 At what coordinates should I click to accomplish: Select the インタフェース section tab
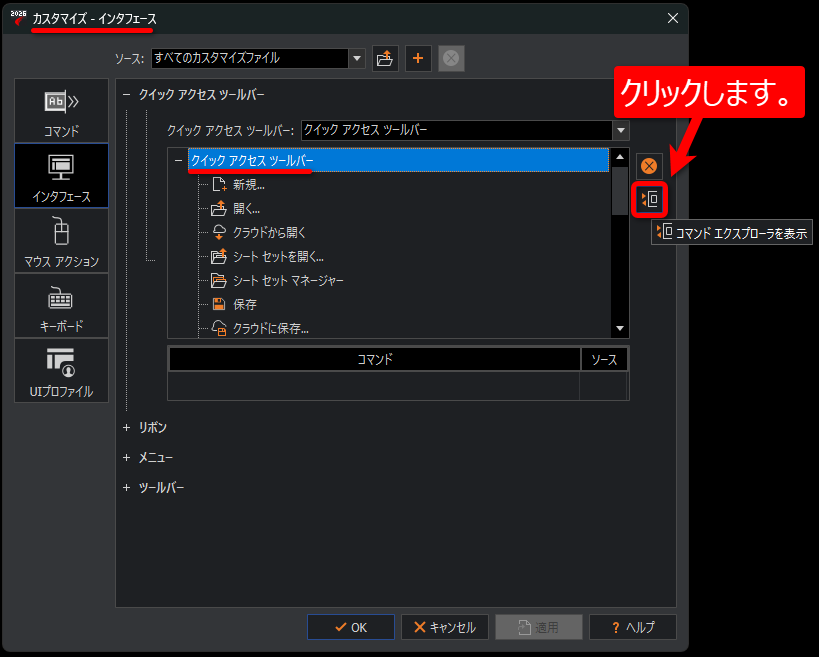coord(61,175)
